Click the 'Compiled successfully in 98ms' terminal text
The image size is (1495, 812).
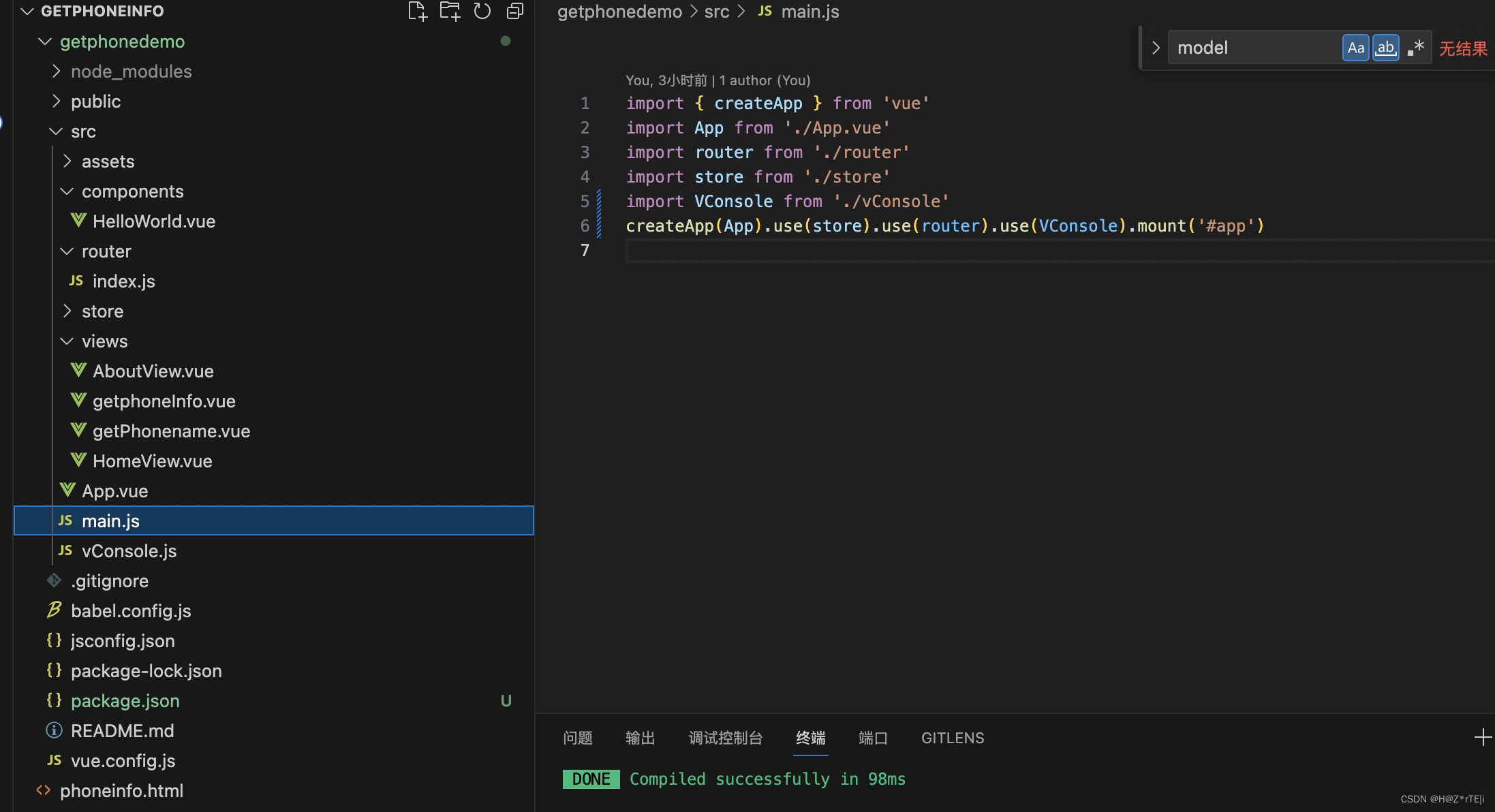(767, 779)
